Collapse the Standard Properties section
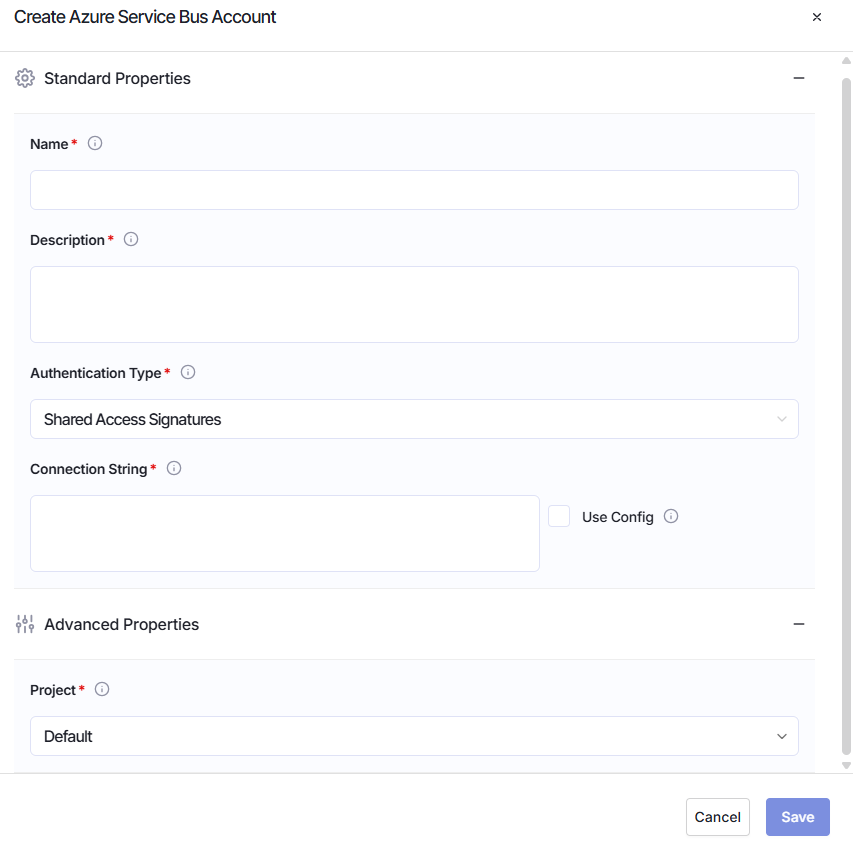The image size is (853, 844). [799, 78]
